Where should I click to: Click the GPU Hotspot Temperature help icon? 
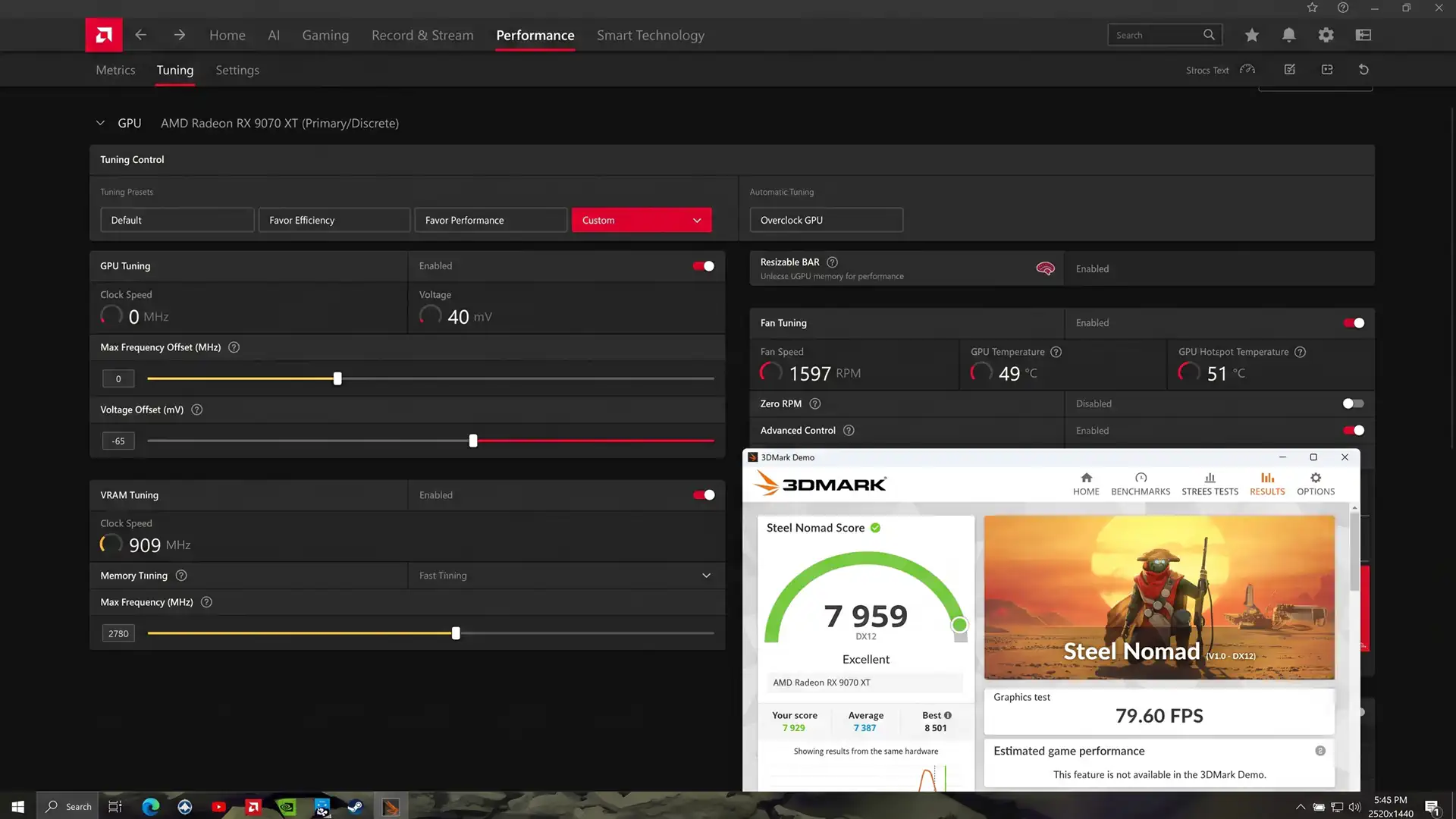coord(1301,352)
